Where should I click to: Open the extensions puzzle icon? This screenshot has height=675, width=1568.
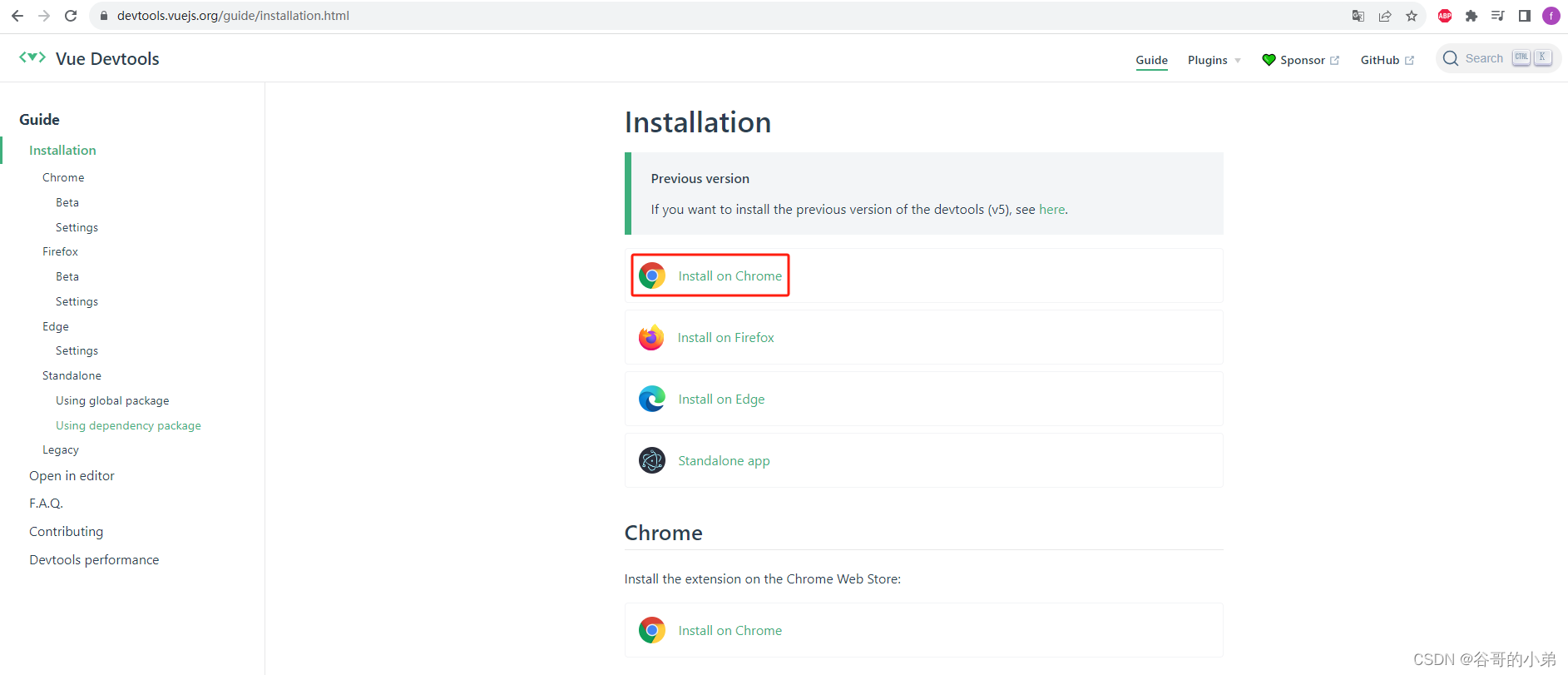point(1472,16)
